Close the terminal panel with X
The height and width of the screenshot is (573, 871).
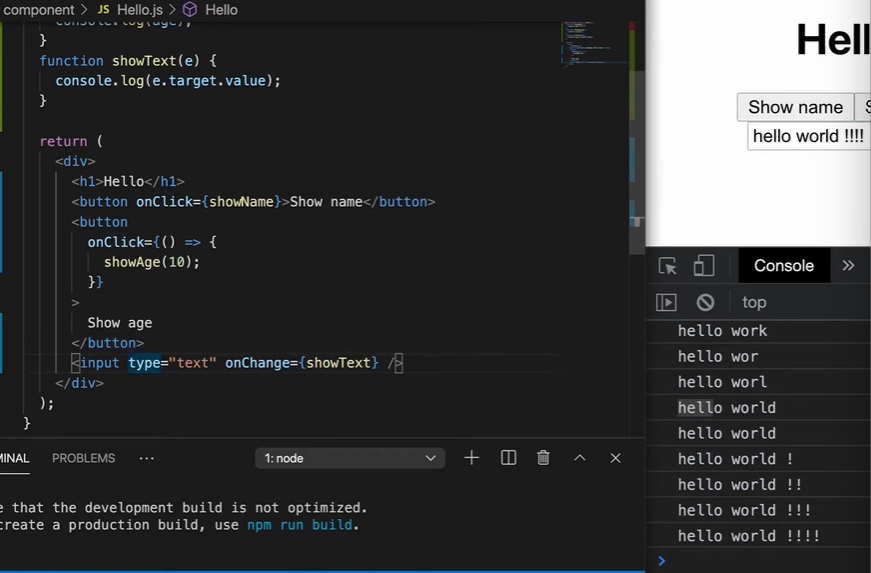pyautogui.click(x=615, y=458)
